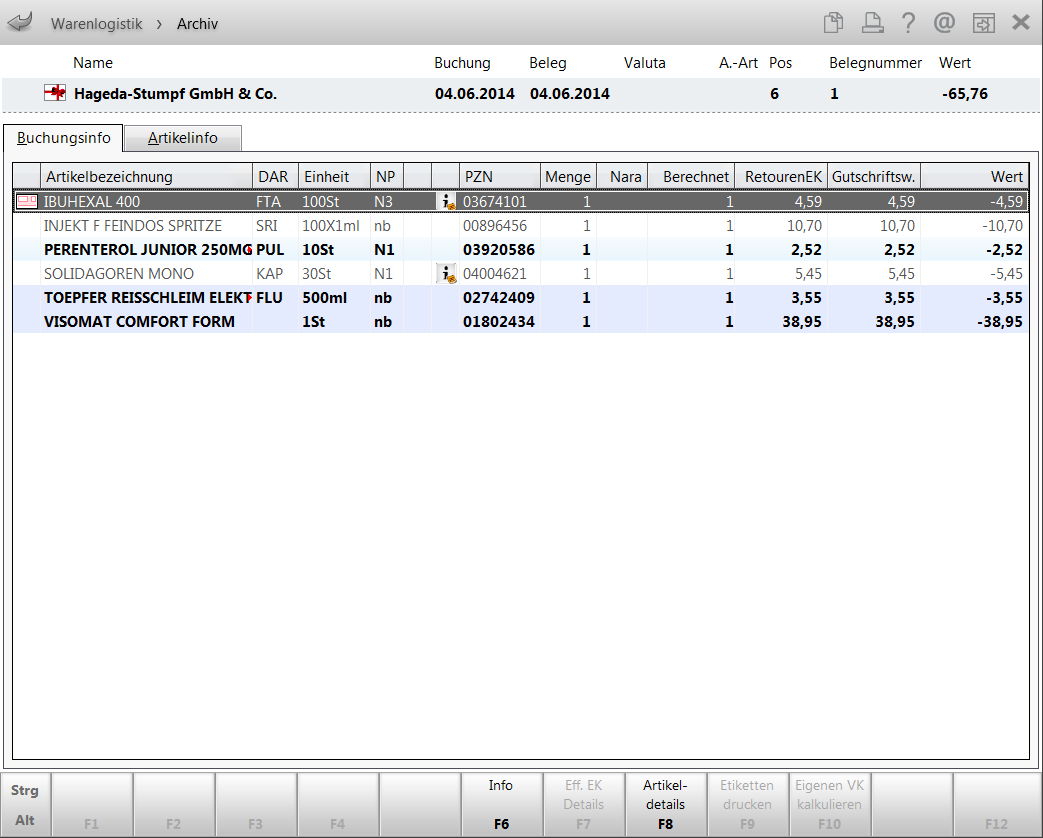
Task: Sort by Artikelbezeichnung column header
Action: [x=146, y=176]
